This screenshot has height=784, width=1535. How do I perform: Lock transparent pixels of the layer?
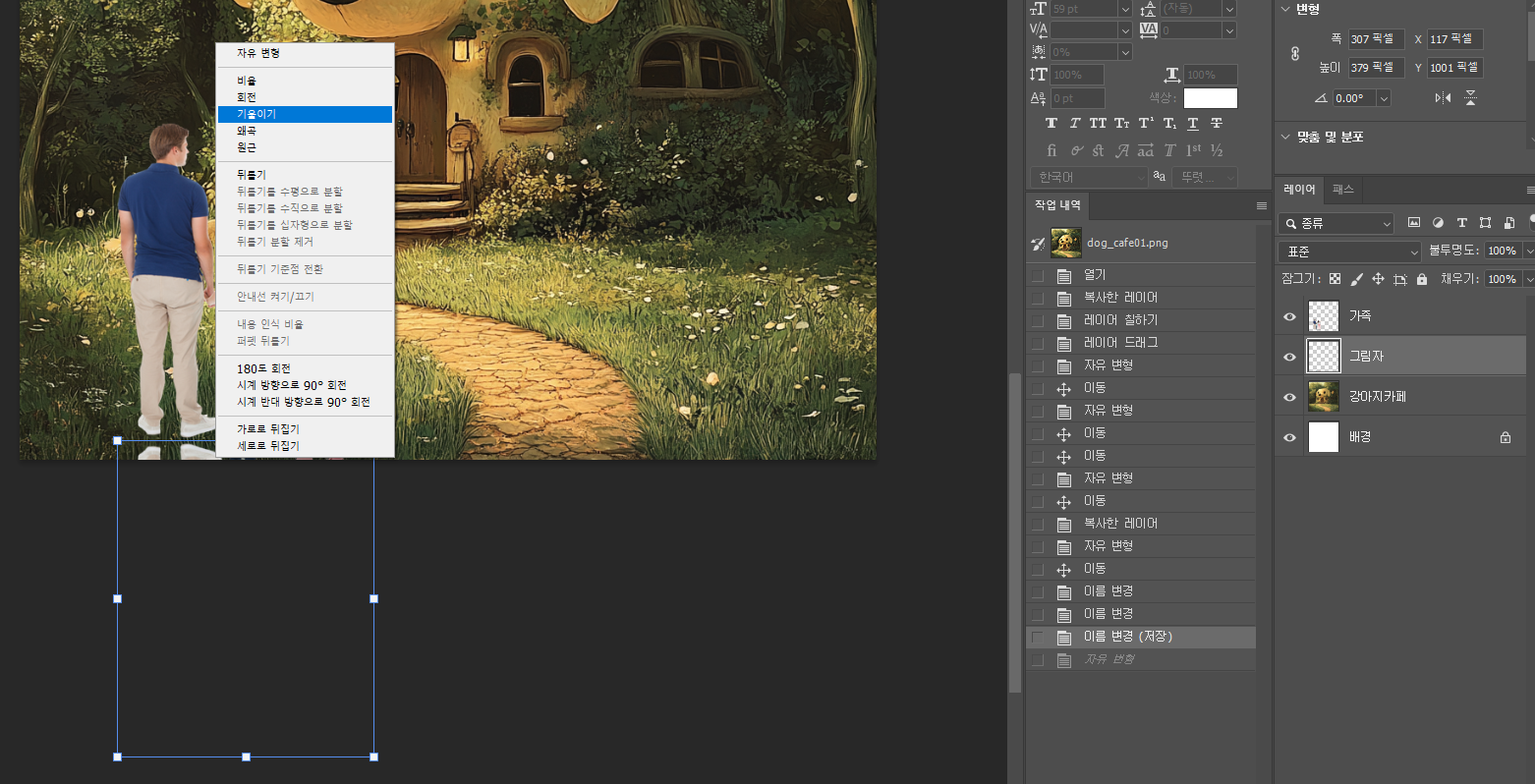pos(1335,279)
